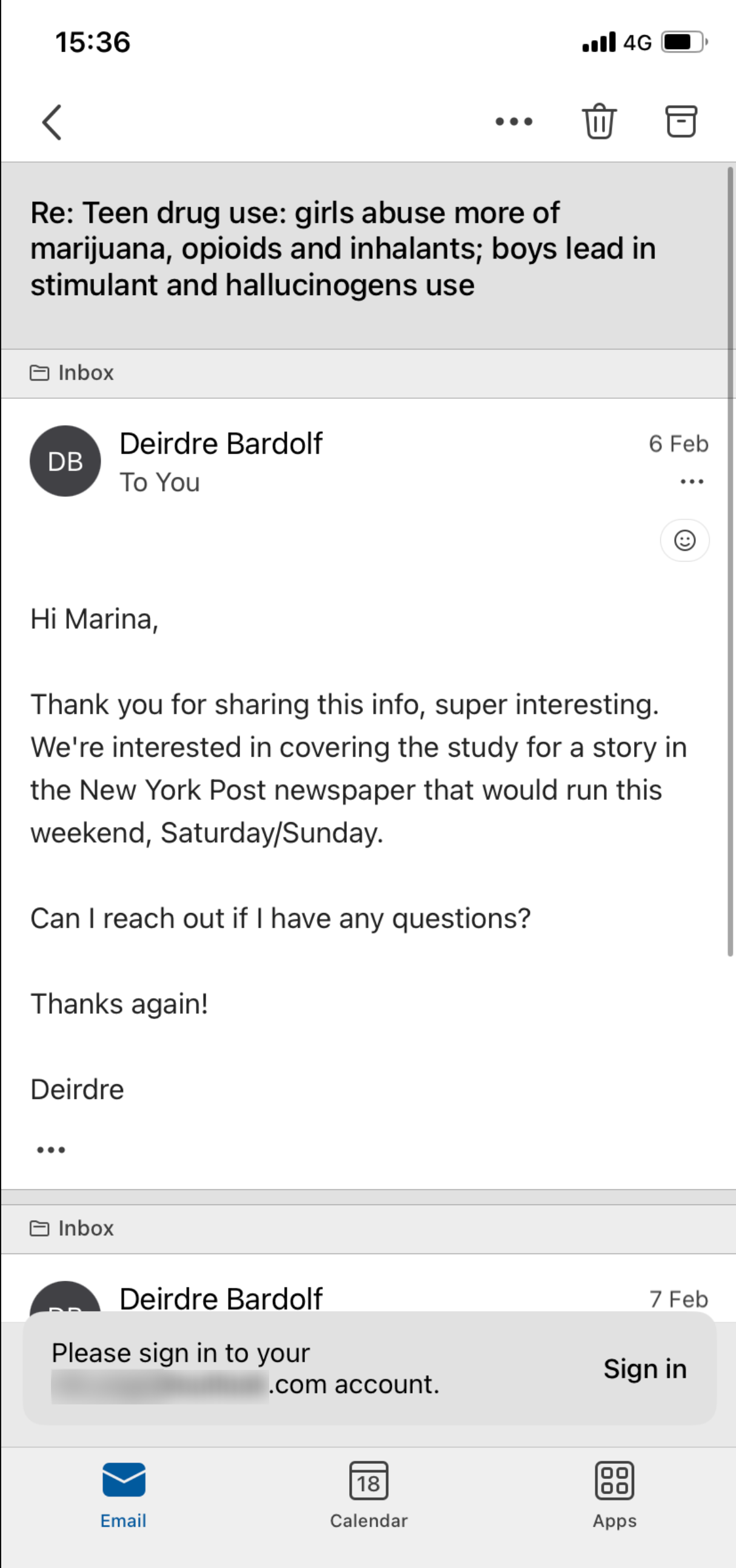Tap the battery icon in status bar
Screen dimensions: 736x1568
pyautogui.click(x=684, y=42)
